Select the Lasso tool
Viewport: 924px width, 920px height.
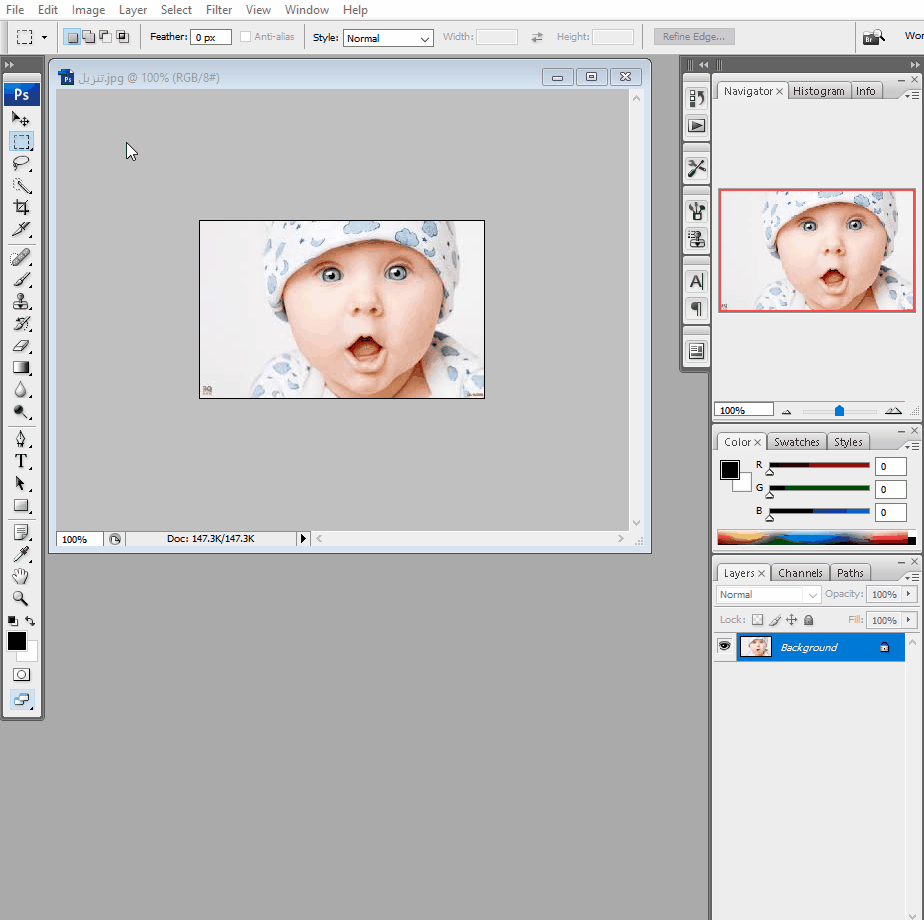(21, 163)
